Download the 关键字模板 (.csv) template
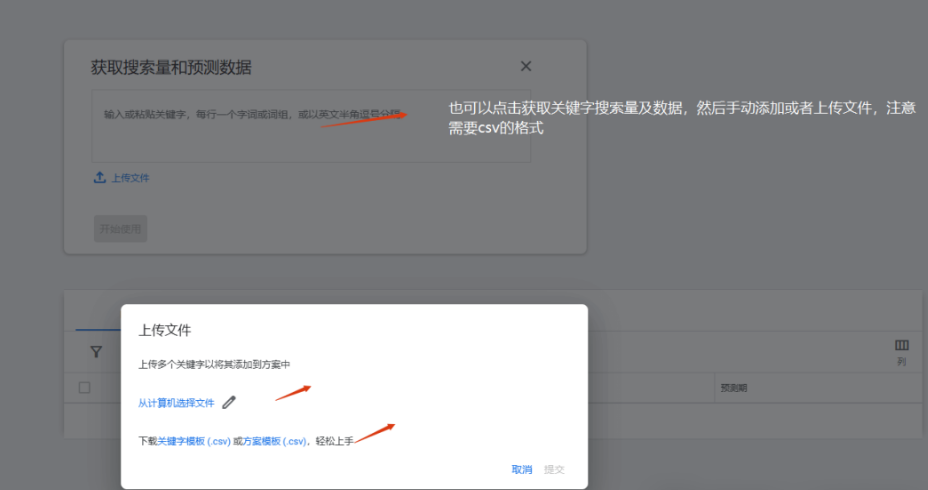 pyautogui.click(x=194, y=441)
